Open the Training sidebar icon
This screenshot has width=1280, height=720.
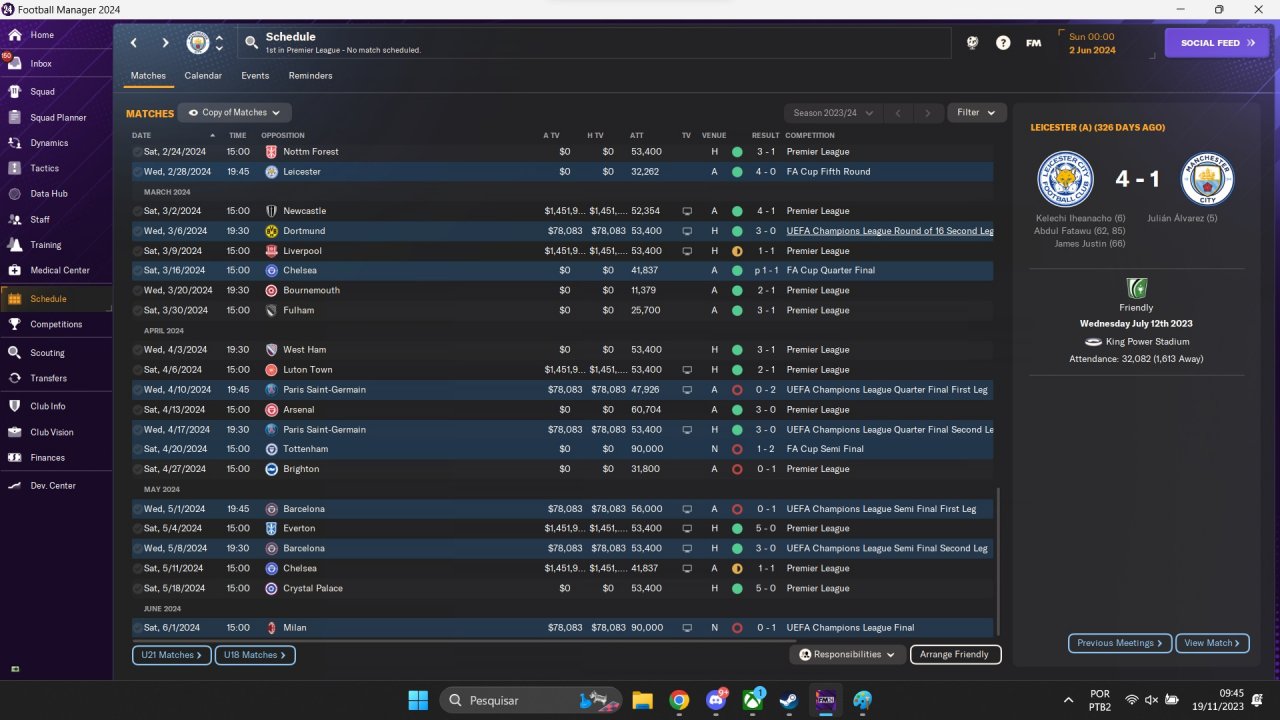(14, 244)
